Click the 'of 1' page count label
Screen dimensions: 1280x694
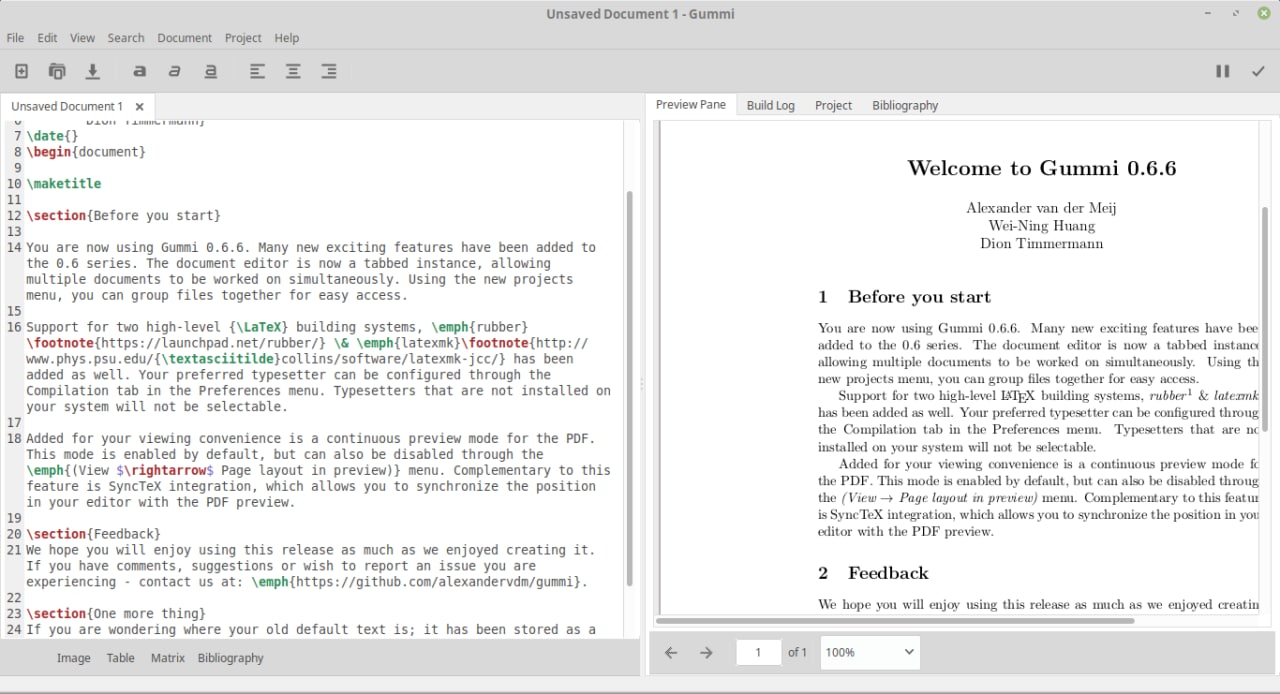797,652
